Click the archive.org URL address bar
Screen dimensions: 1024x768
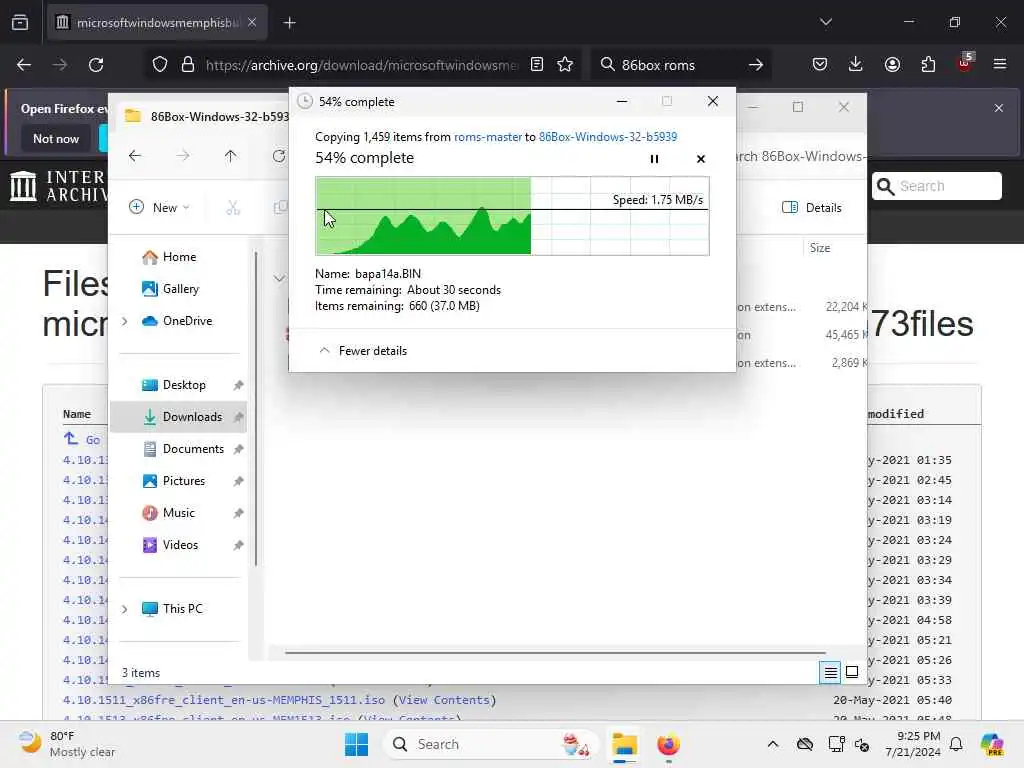(361, 65)
